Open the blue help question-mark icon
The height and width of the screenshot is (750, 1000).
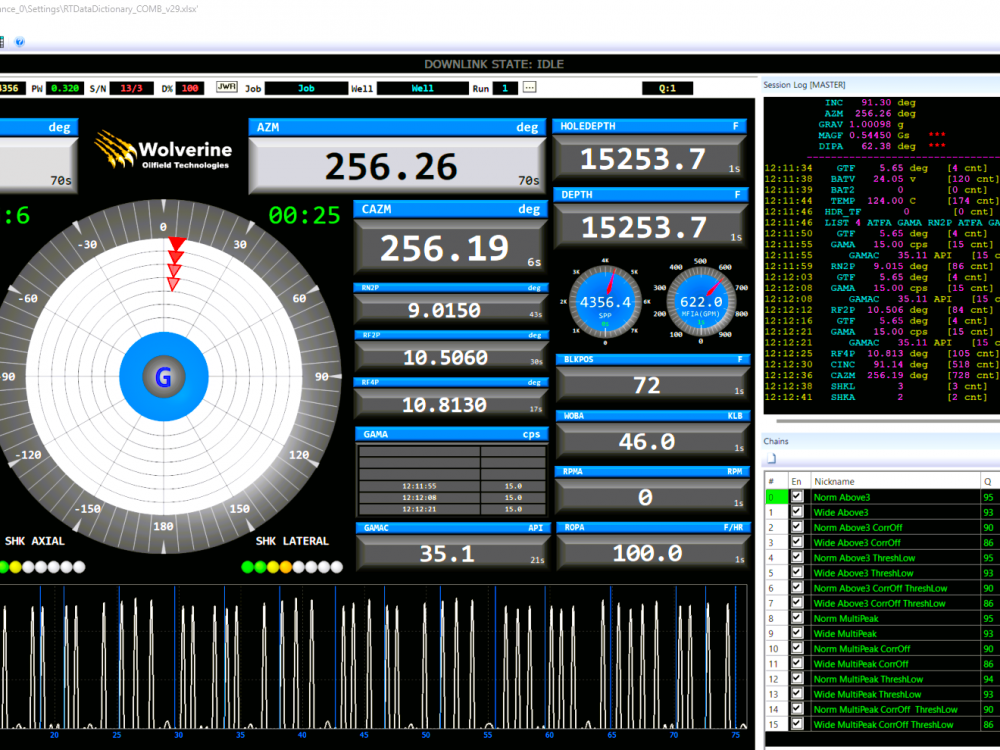20,42
